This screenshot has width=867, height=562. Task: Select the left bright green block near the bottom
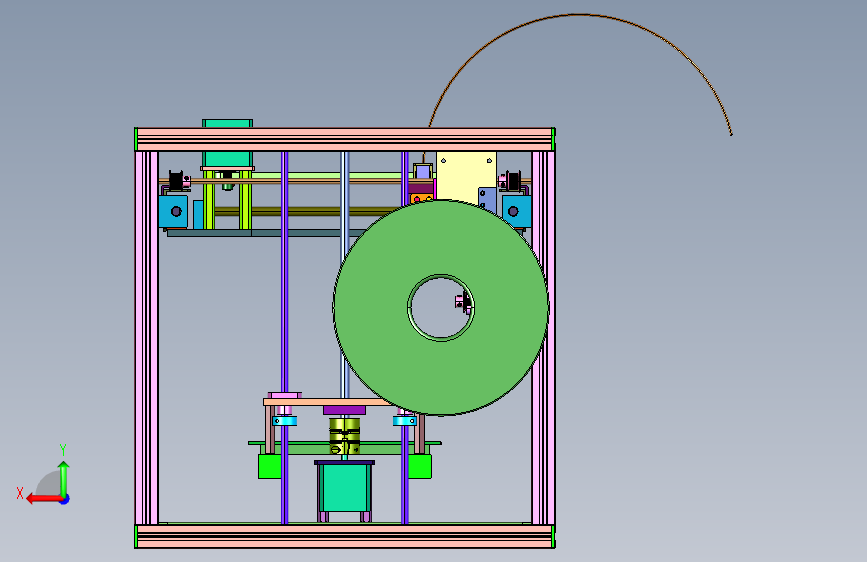click(269, 466)
